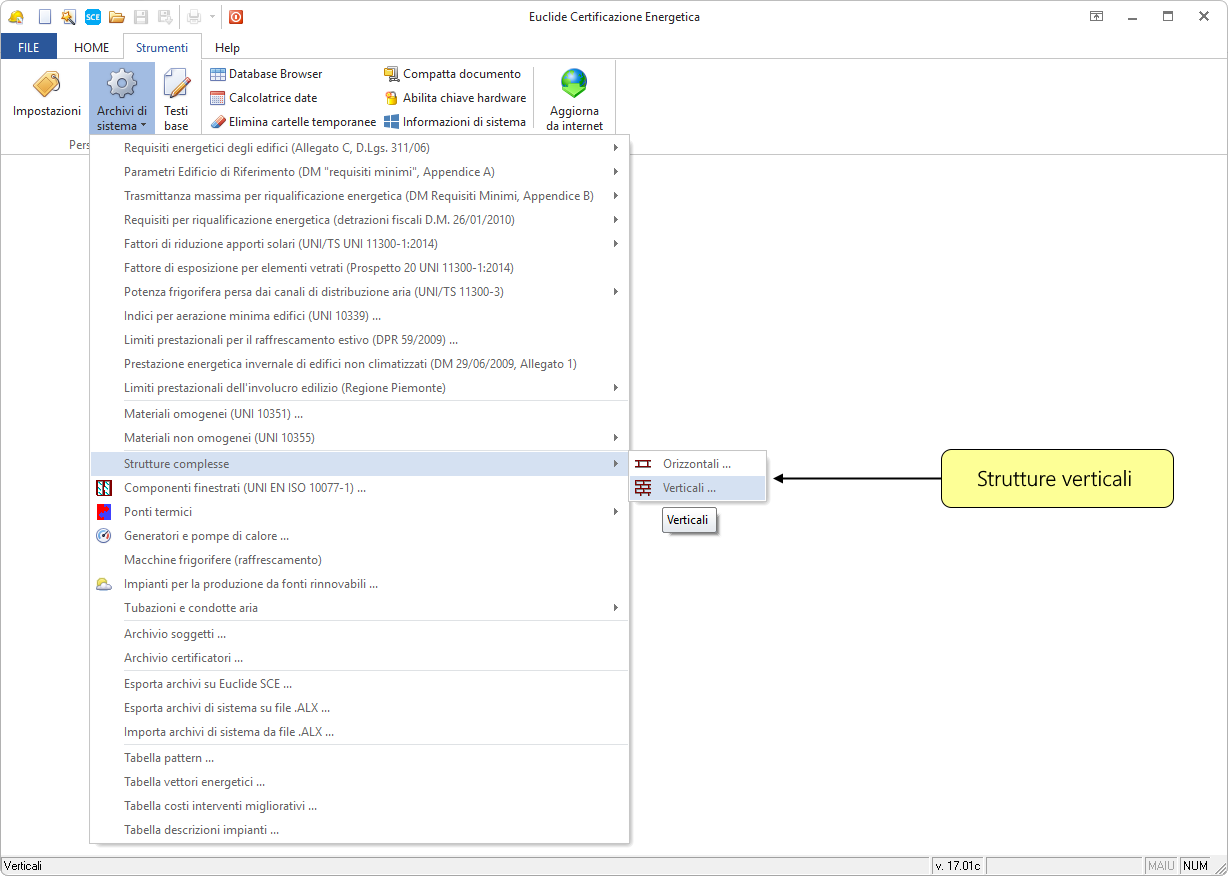The width and height of the screenshot is (1228, 876).
Task: Switch to the HOME ribbon tab
Action: [91, 48]
